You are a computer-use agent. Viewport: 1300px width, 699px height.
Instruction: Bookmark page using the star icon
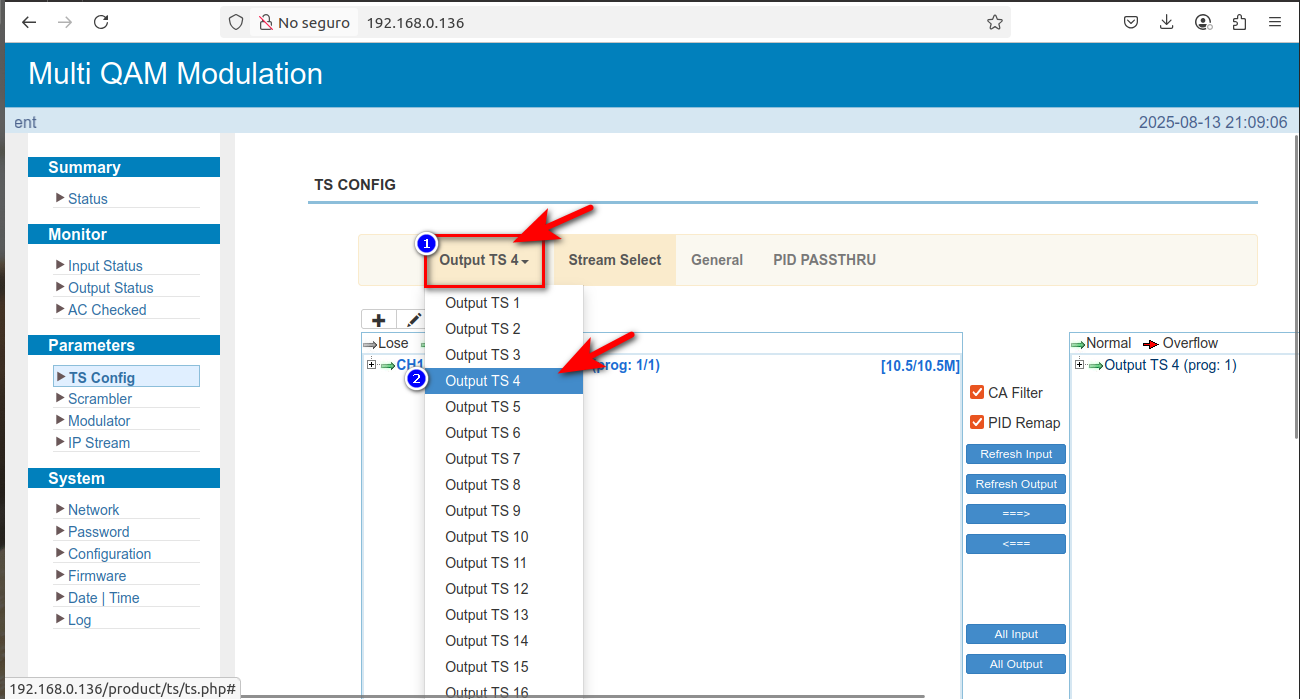994,22
